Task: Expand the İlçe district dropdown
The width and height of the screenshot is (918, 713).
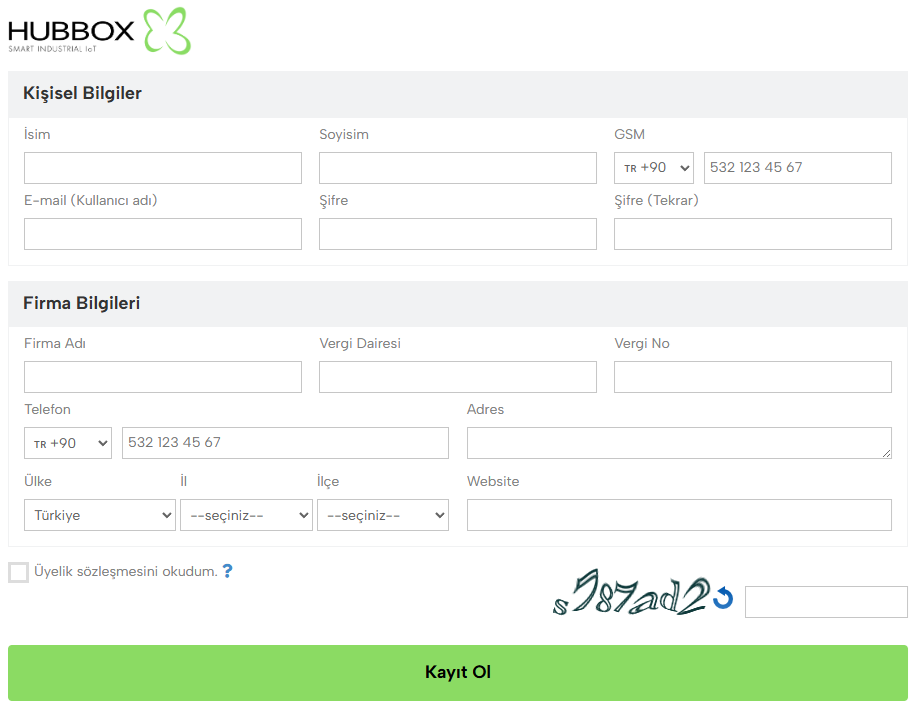Action: [383, 515]
